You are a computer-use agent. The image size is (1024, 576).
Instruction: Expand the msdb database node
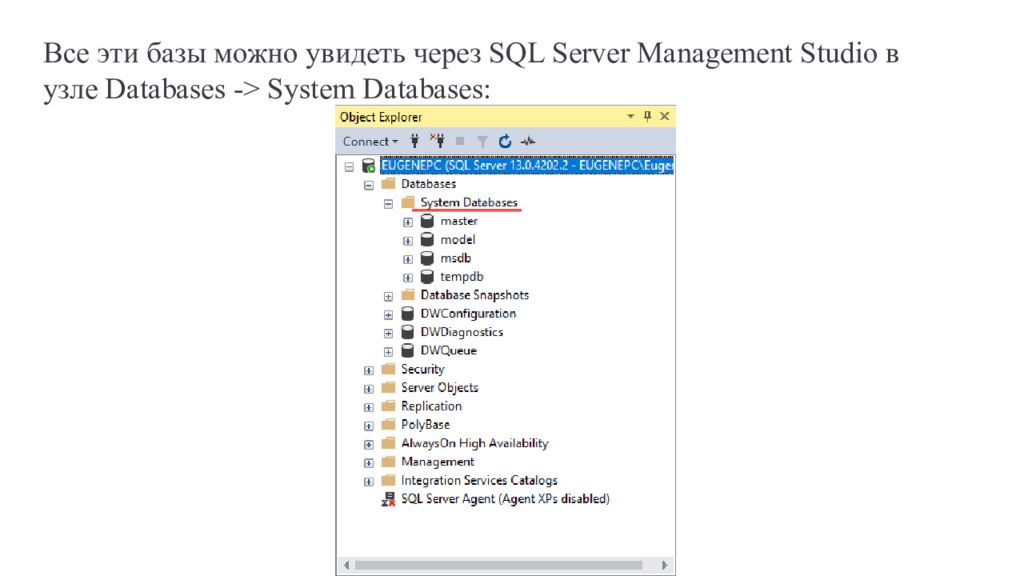click(x=408, y=259)
